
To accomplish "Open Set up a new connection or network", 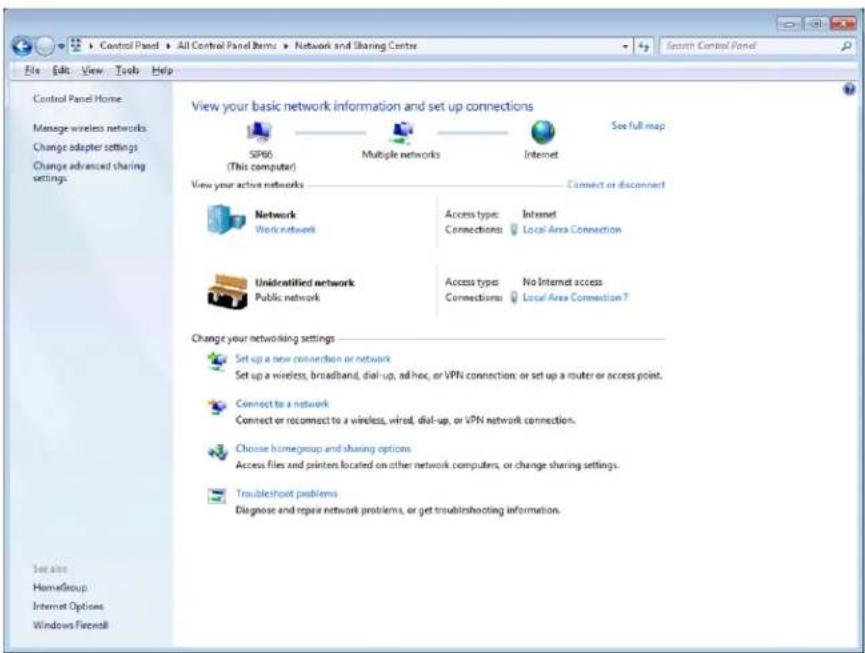I will click(x=313, y=358).
